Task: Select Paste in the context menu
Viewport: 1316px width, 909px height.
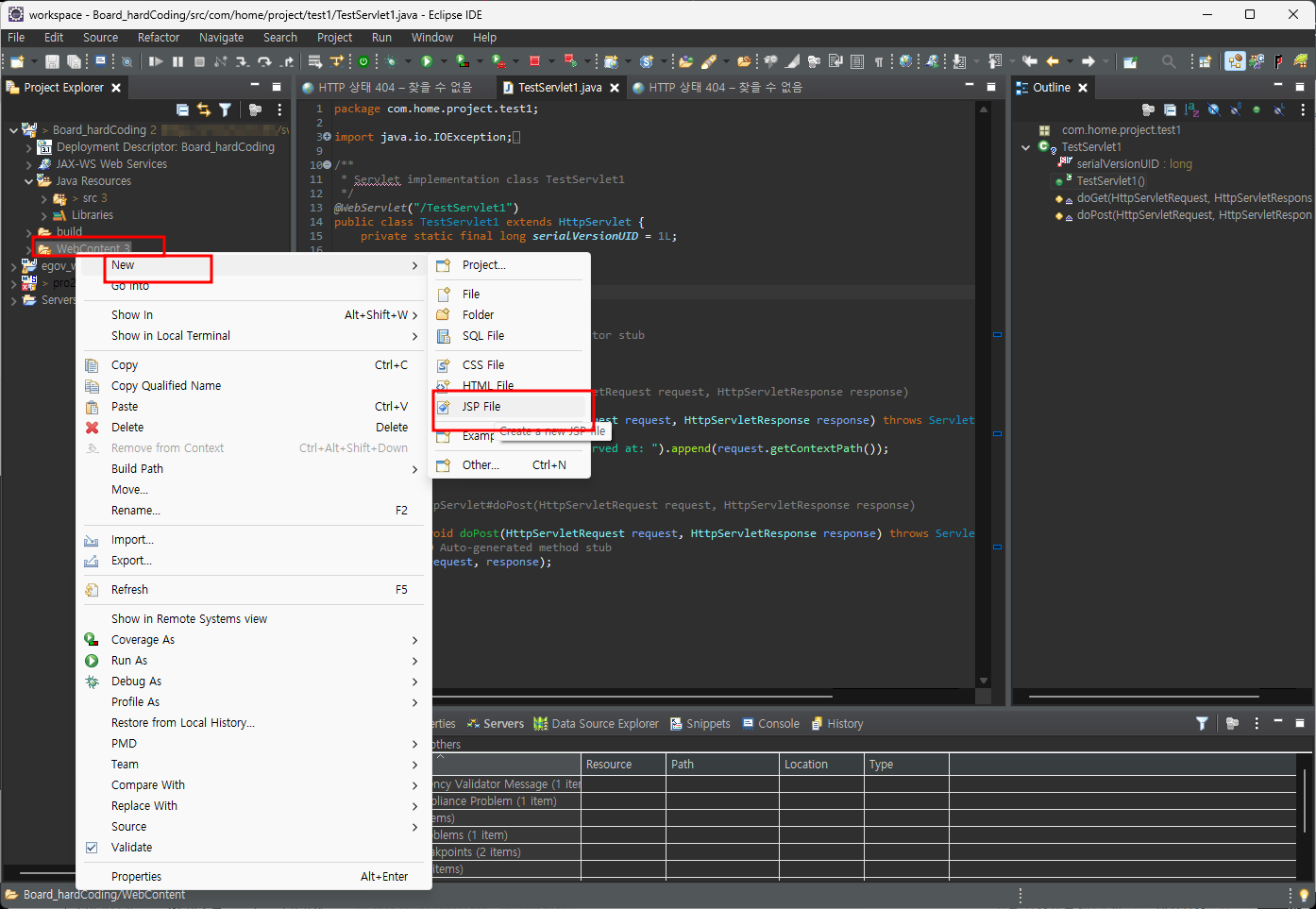Action: click(x=253, y=407)
